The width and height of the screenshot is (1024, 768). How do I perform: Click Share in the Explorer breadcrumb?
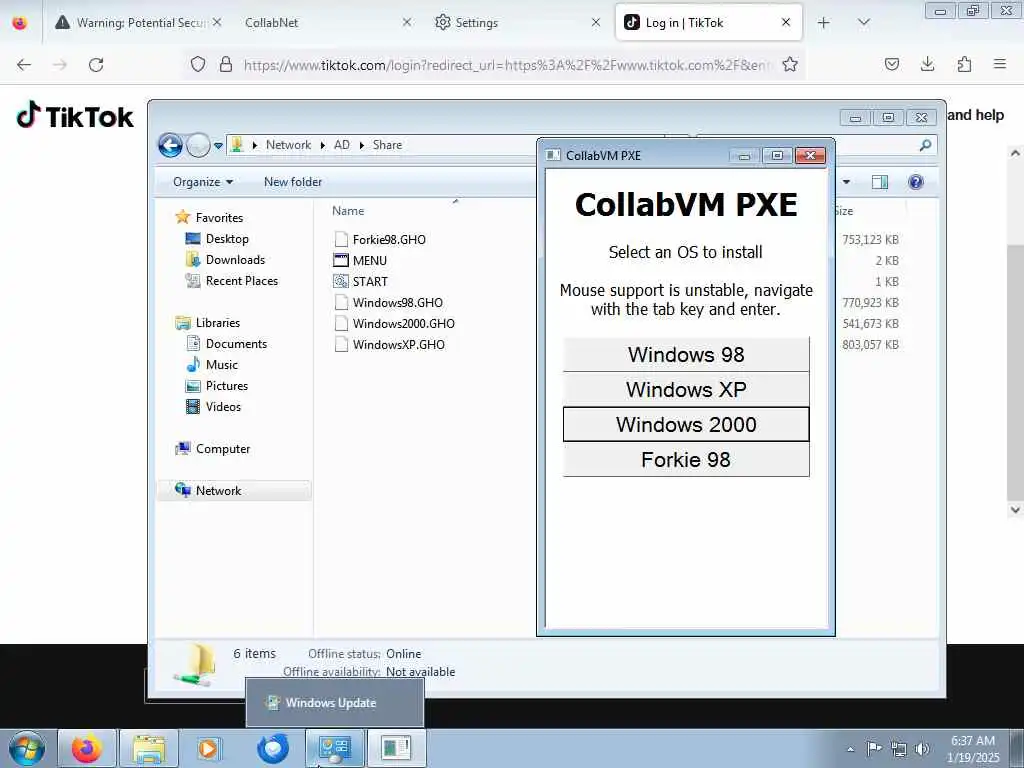(x=387, y=145)
